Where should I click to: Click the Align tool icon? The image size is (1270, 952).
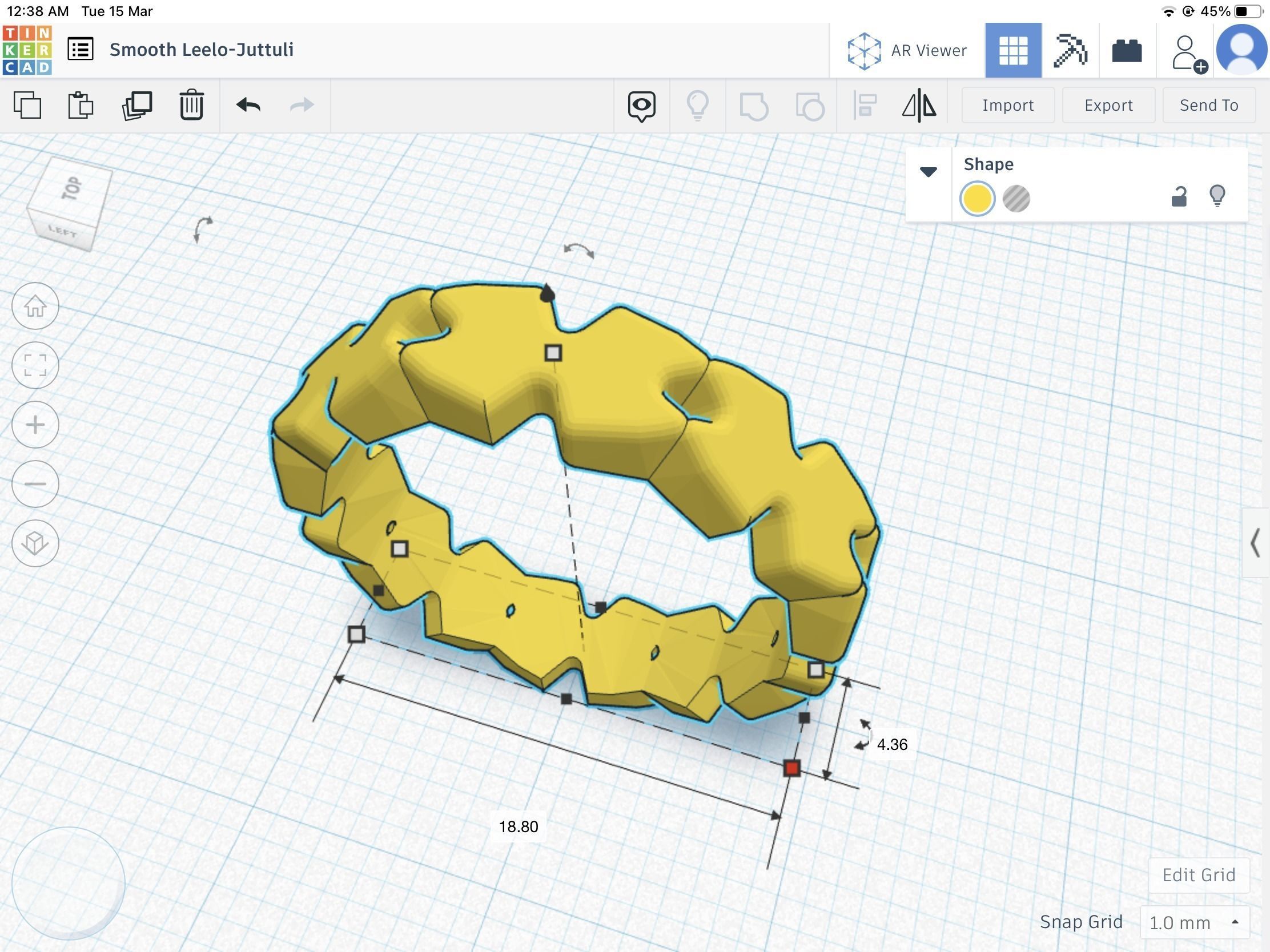click(x=865, y=106)
